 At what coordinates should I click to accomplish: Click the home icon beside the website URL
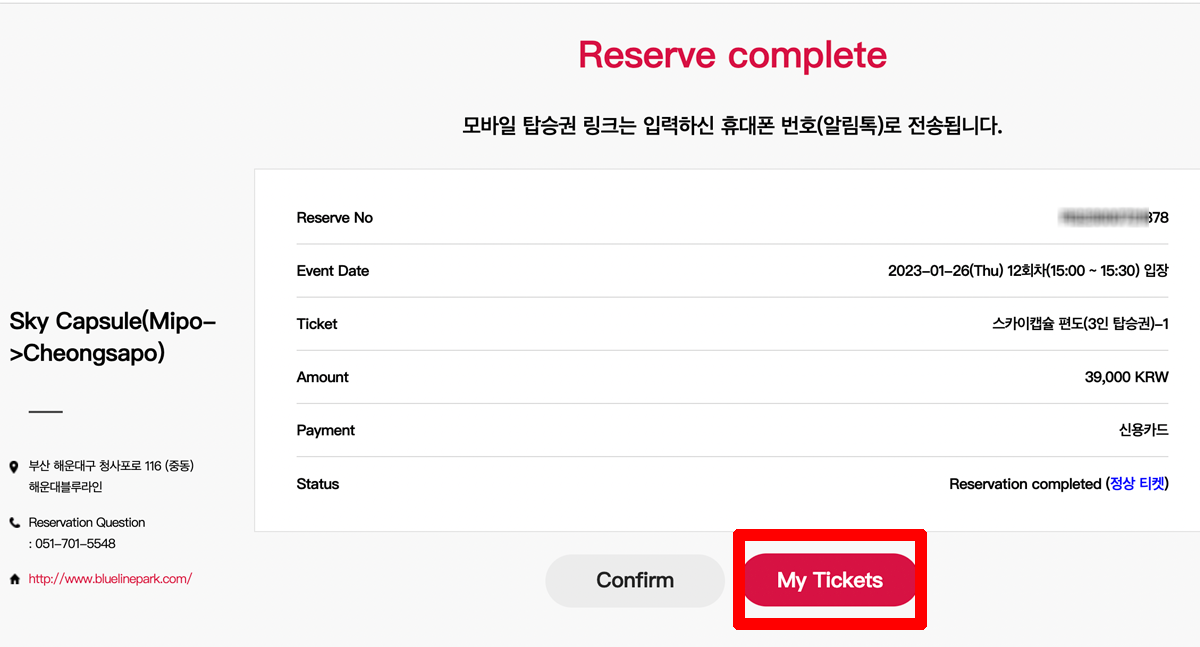(x=14, y=579)
